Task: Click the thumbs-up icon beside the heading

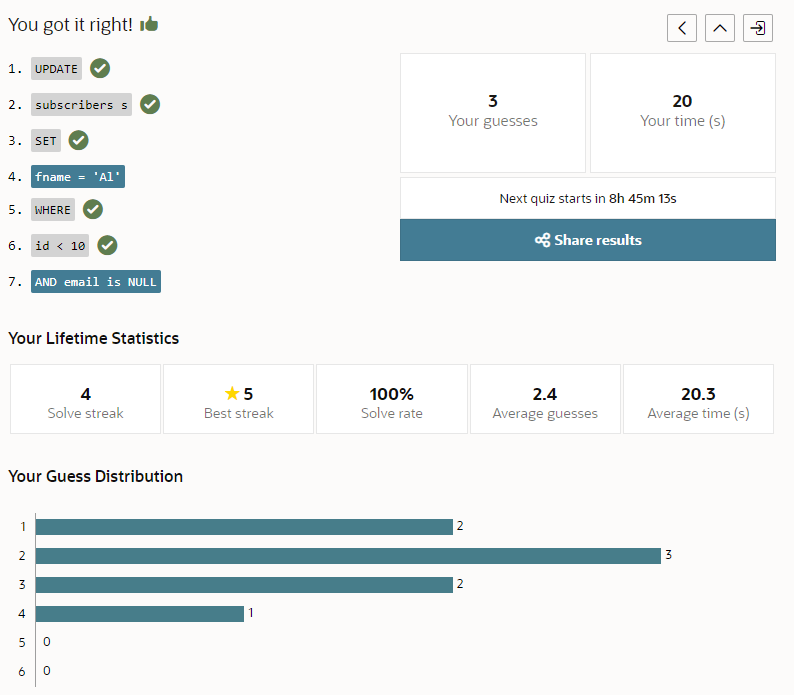Action: [x=149, y=24]
